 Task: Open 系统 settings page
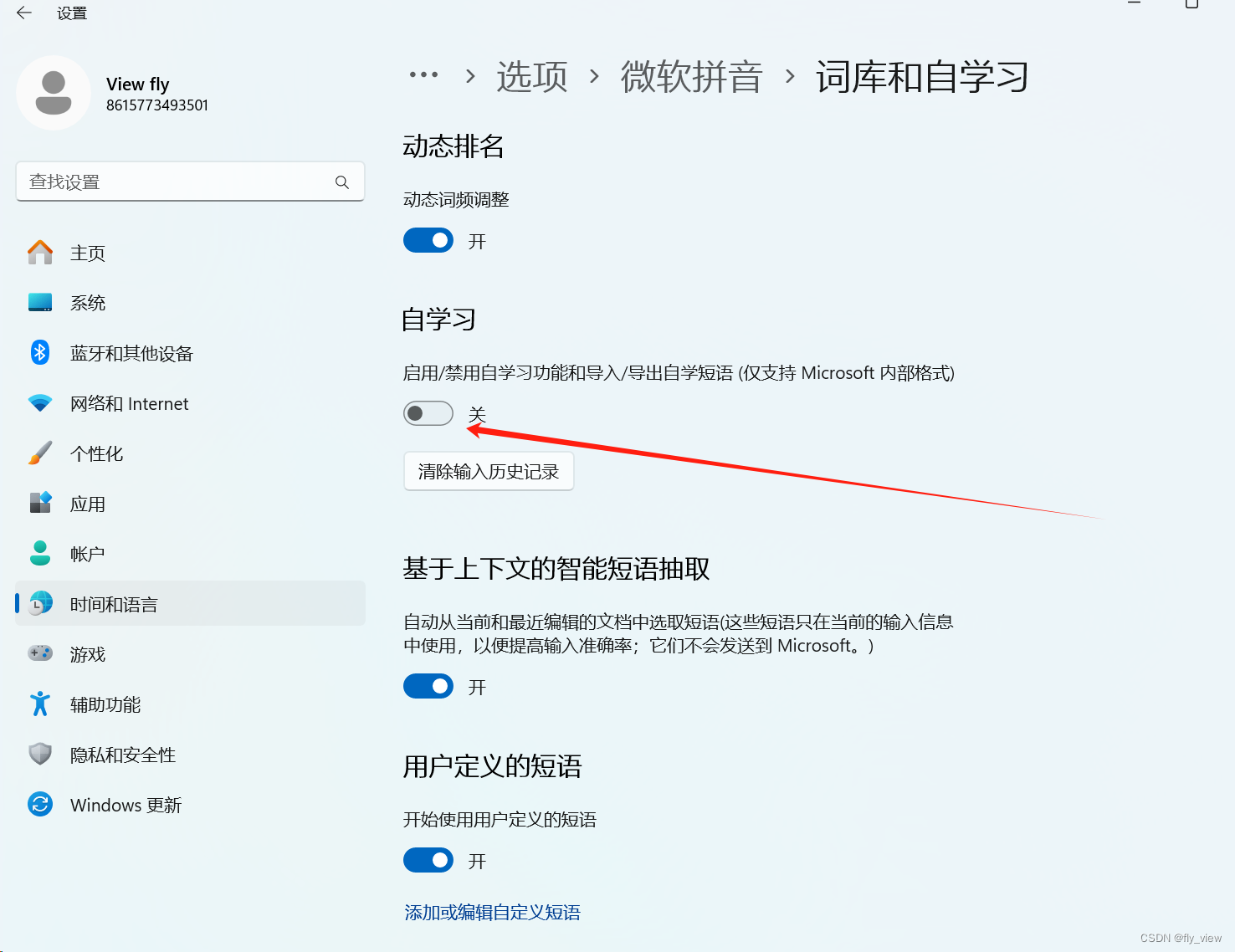(191, 303)
